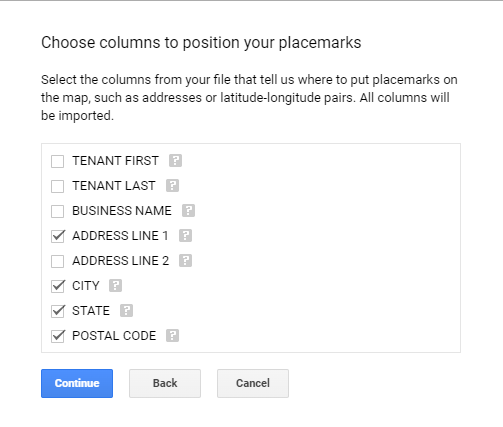The width and height of the screenshot is (503, 427).
Task: Uncheck the ADDRESS LINE 1 checkbox
Action: (x=57, y=236)
